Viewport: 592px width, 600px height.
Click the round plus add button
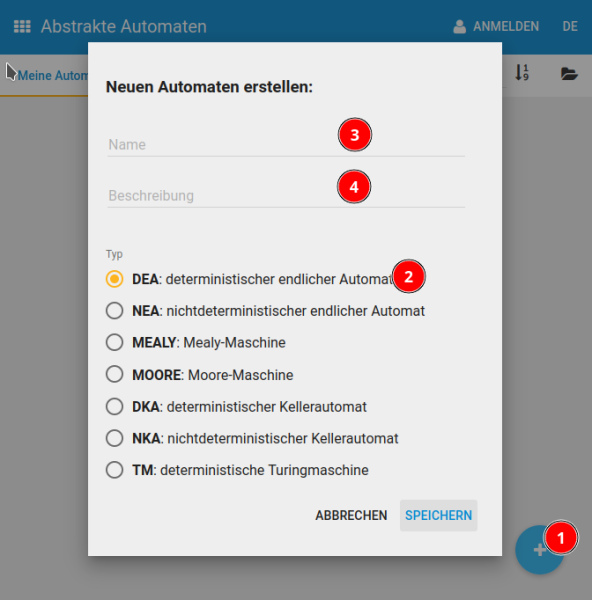539,549
